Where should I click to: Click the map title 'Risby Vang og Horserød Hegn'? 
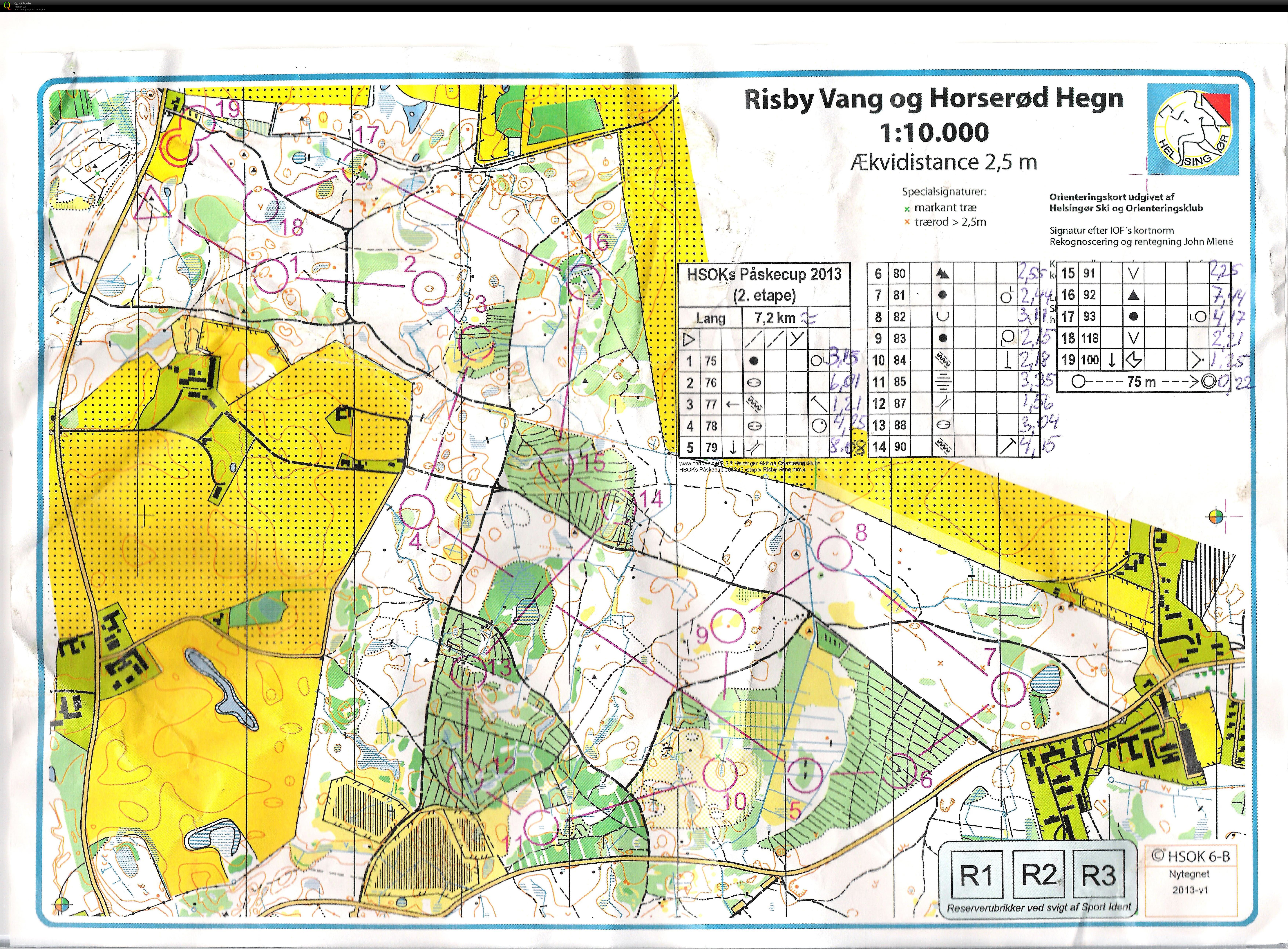pos(934,99)
